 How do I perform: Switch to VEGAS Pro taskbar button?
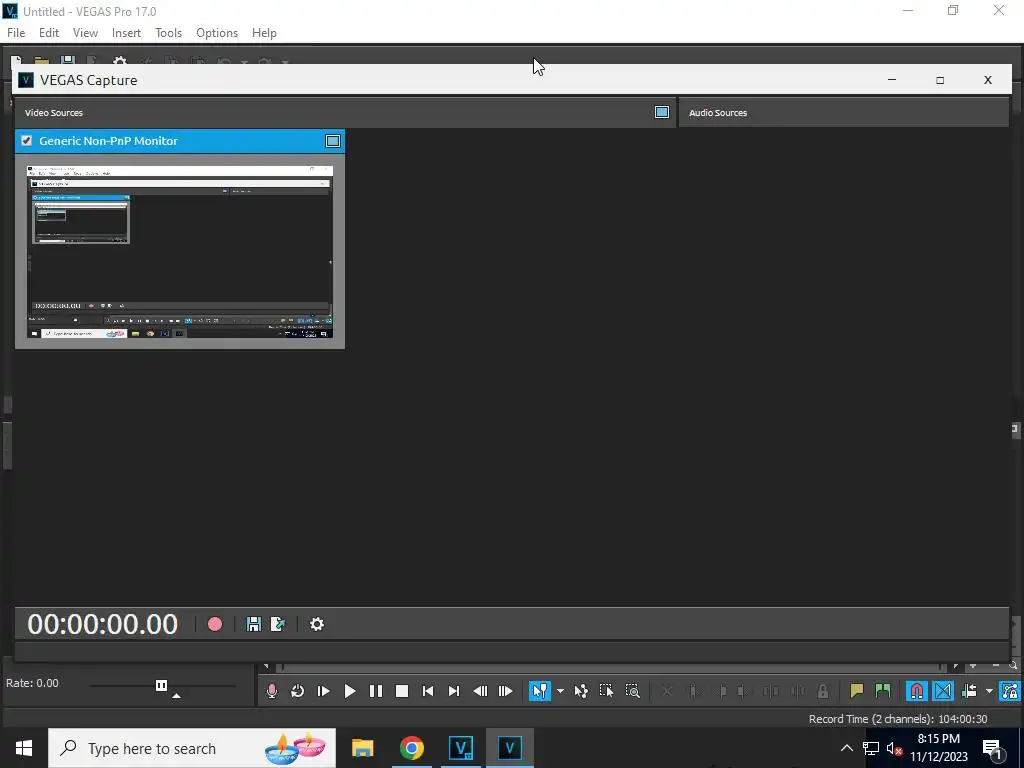coord(460,748)
